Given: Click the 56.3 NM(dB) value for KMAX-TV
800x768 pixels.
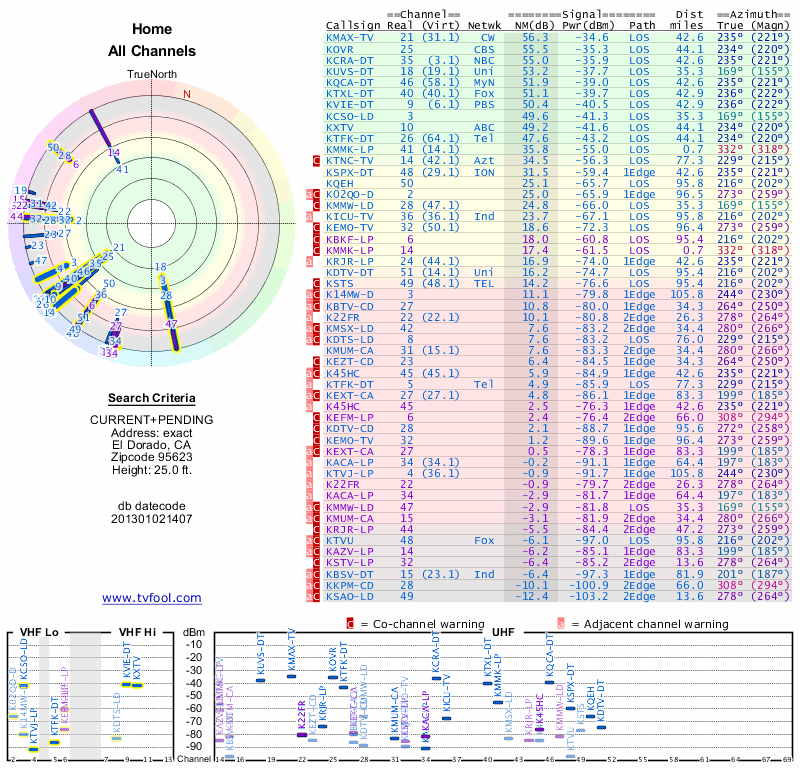Looking at the screenshot, I should click(535, 38).
